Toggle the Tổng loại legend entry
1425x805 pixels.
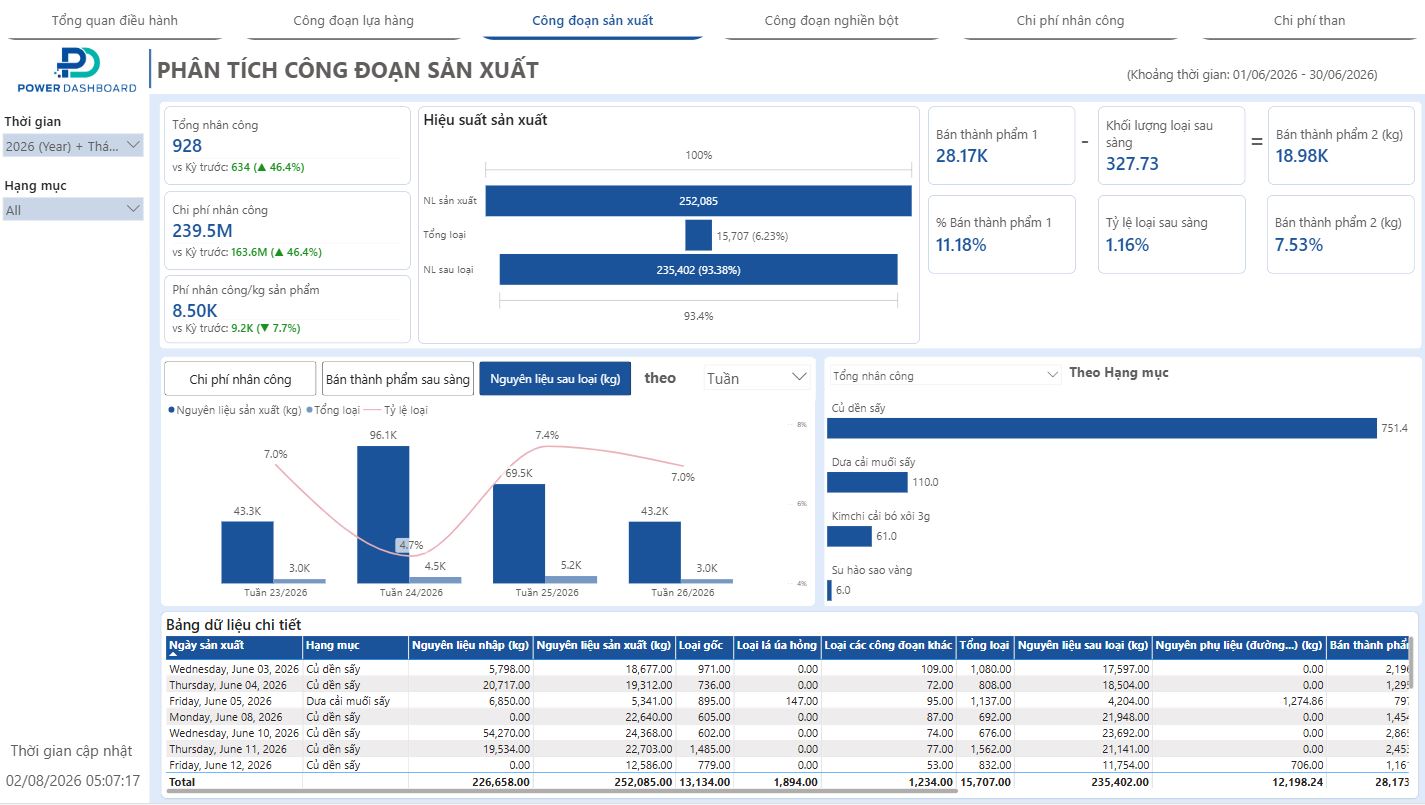tap(333, 410)
